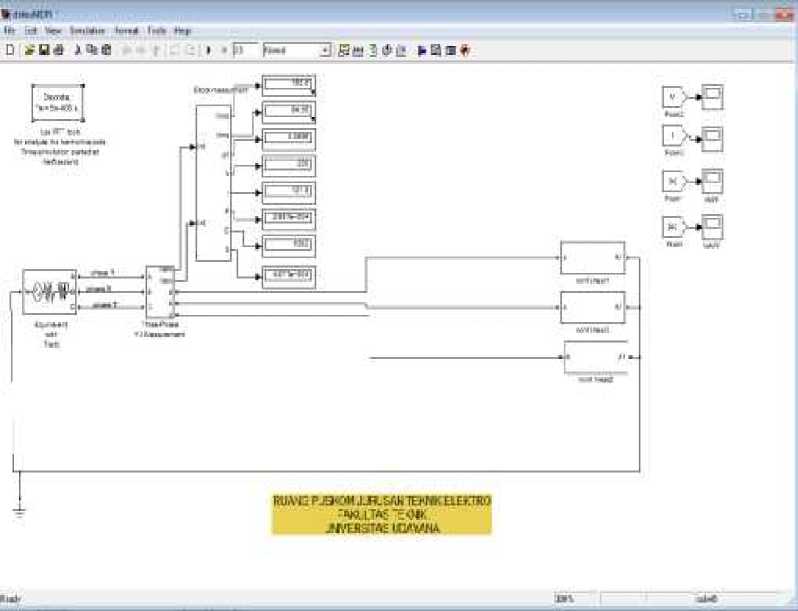
Task: Select the Display block showing 220
Action: point(289,166)
